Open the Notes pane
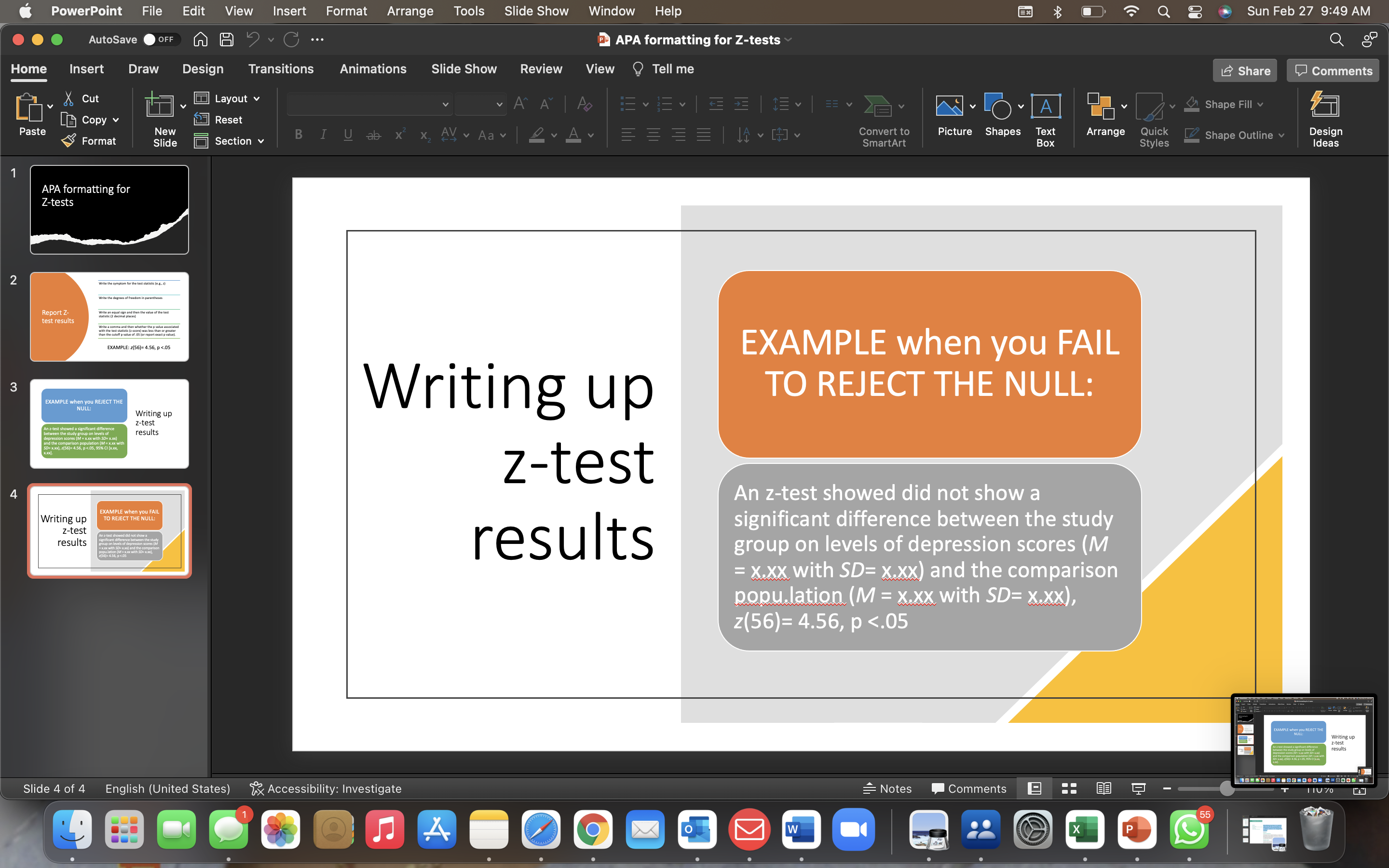Screen dimensions: 1389x868 [x=887, y=788]
